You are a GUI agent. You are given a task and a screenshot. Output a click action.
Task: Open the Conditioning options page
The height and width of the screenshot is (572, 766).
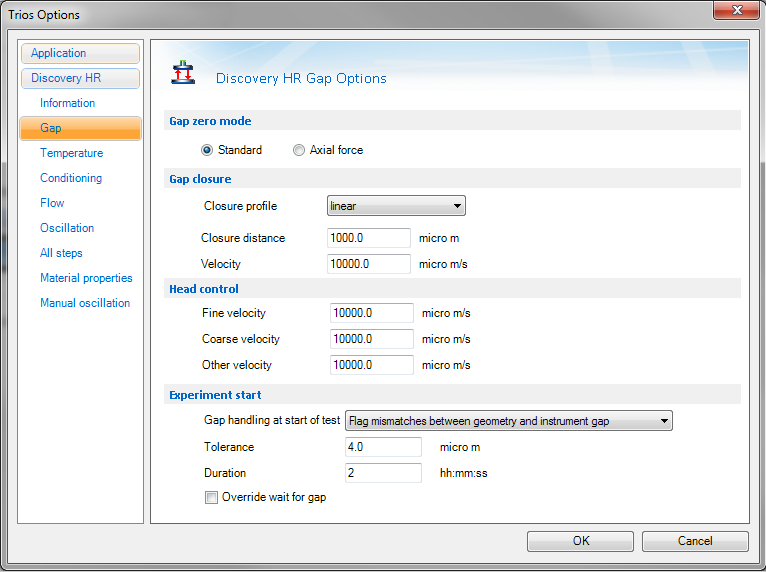coord(71,178)
